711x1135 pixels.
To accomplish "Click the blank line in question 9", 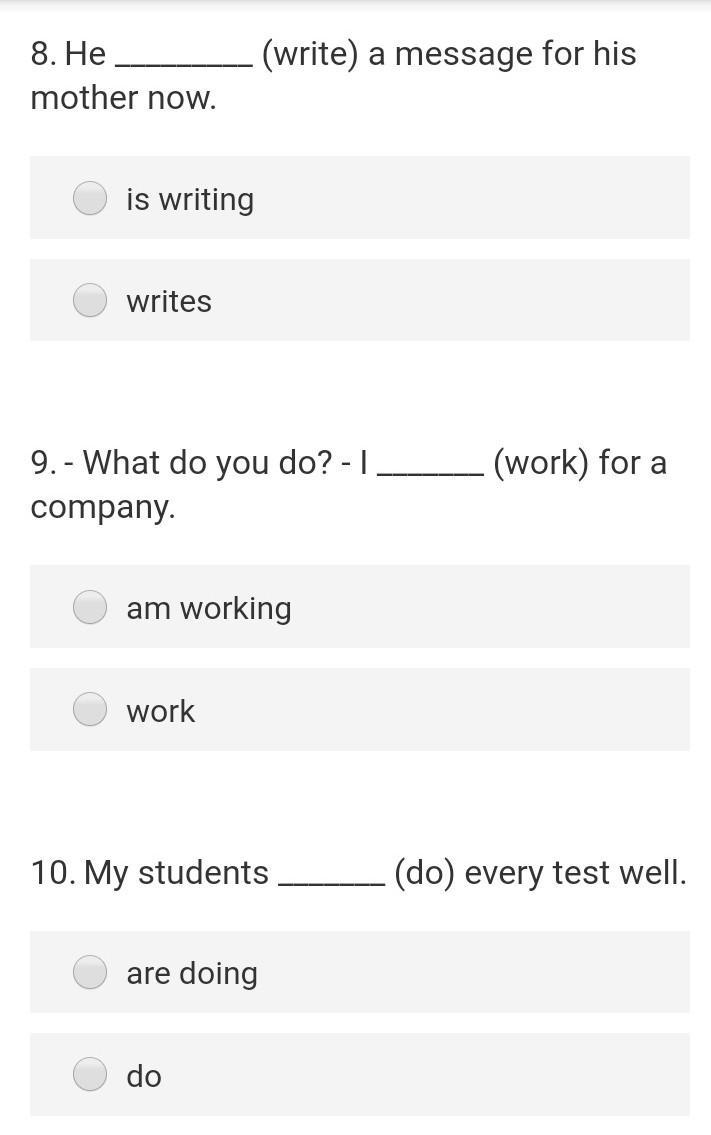I will [x=431, y=474].
